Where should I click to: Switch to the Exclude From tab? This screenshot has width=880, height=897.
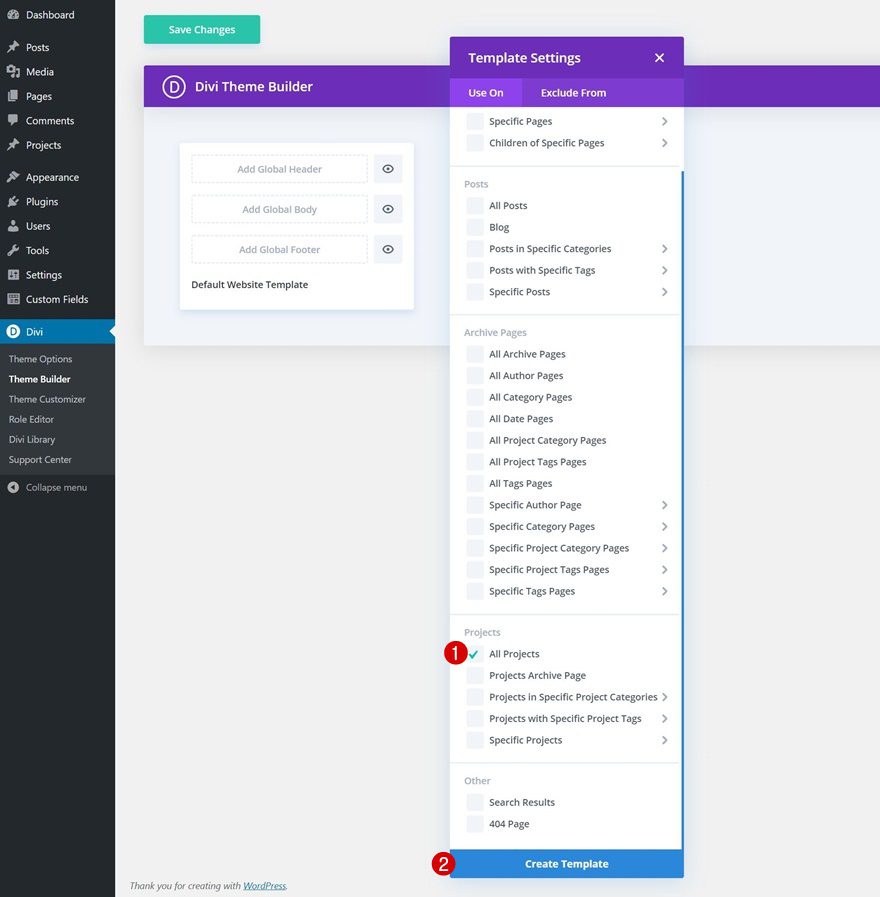572,92
